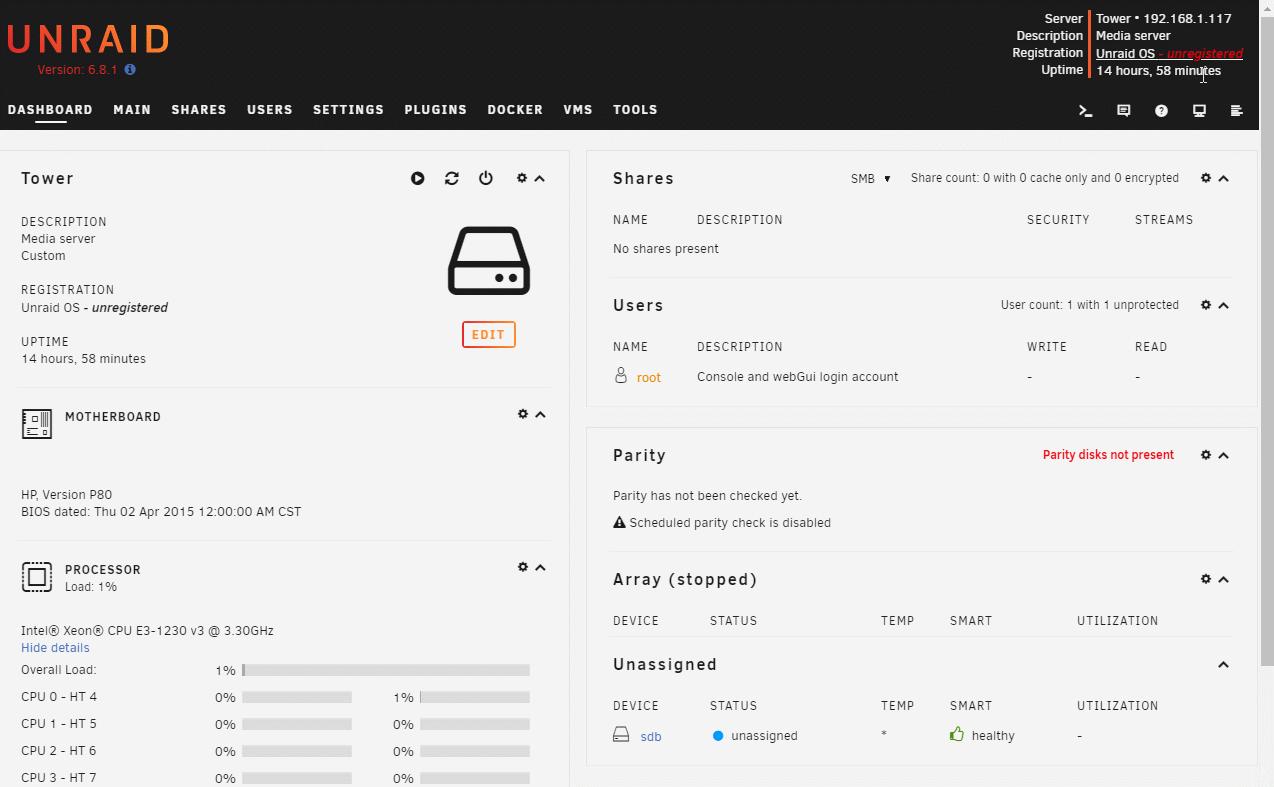This screenshot has width=1274, height=787.
Task: Click the Edit button under server icon
Action: [488, 335]
